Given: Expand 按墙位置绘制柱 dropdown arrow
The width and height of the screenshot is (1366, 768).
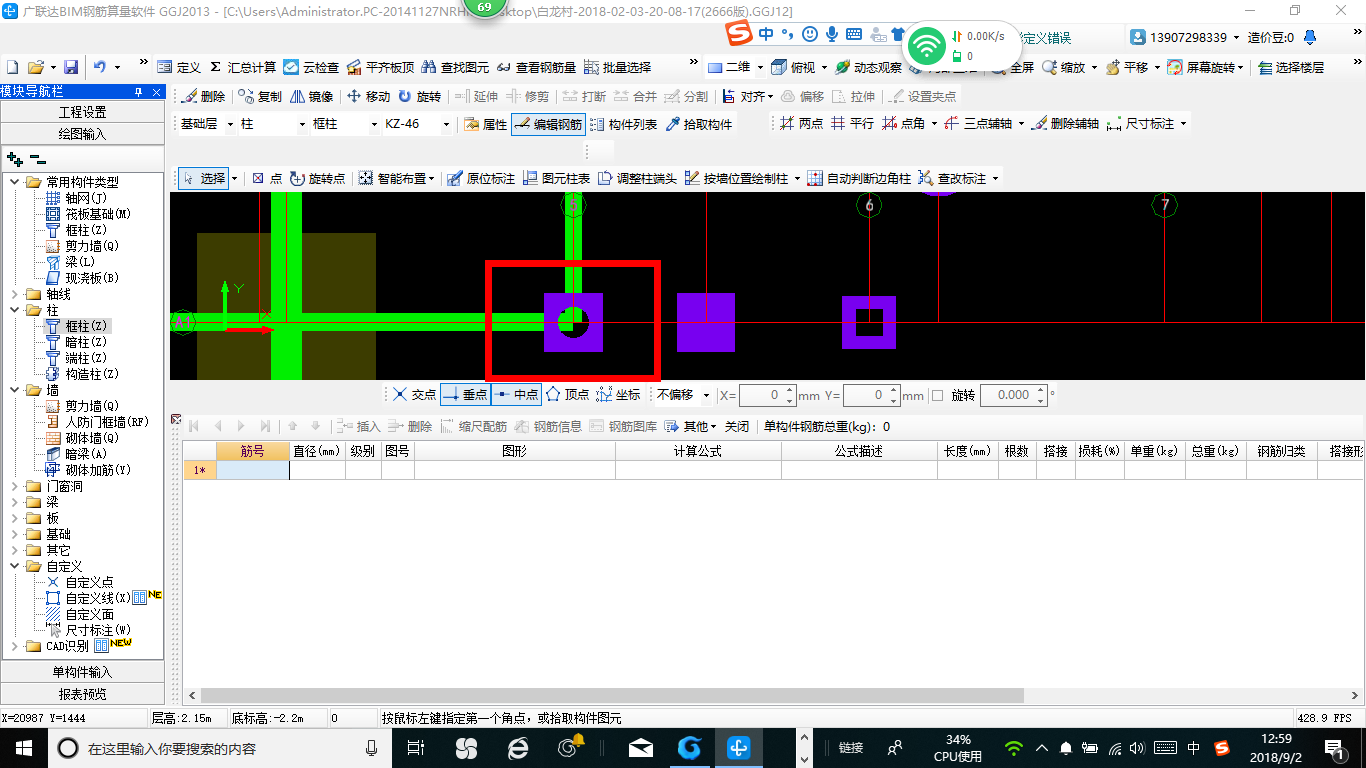Looking at the screenshot, I should pyautogui.click(x=797, y=179).
